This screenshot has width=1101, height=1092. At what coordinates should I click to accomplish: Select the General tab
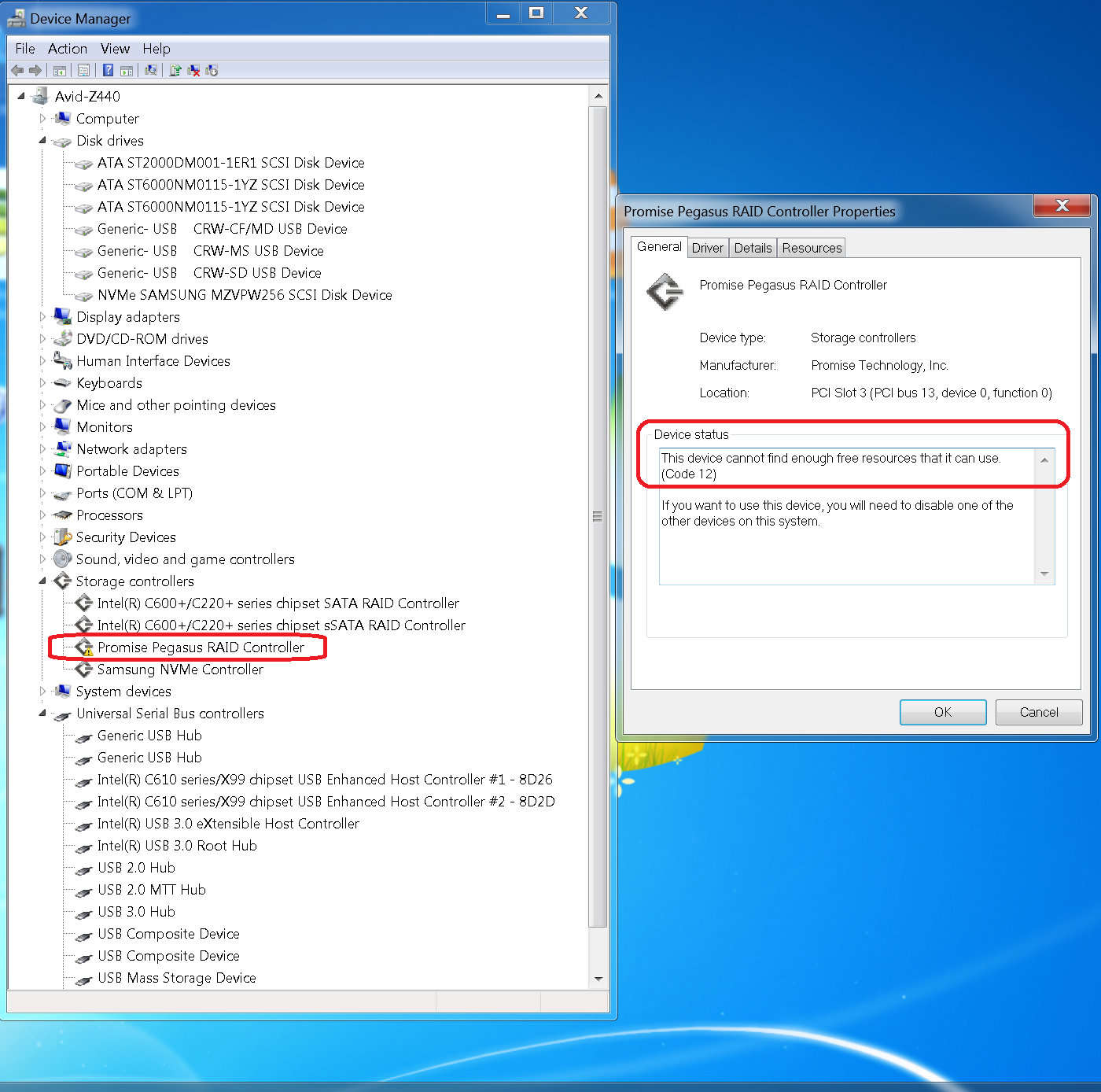pos(659,246)
